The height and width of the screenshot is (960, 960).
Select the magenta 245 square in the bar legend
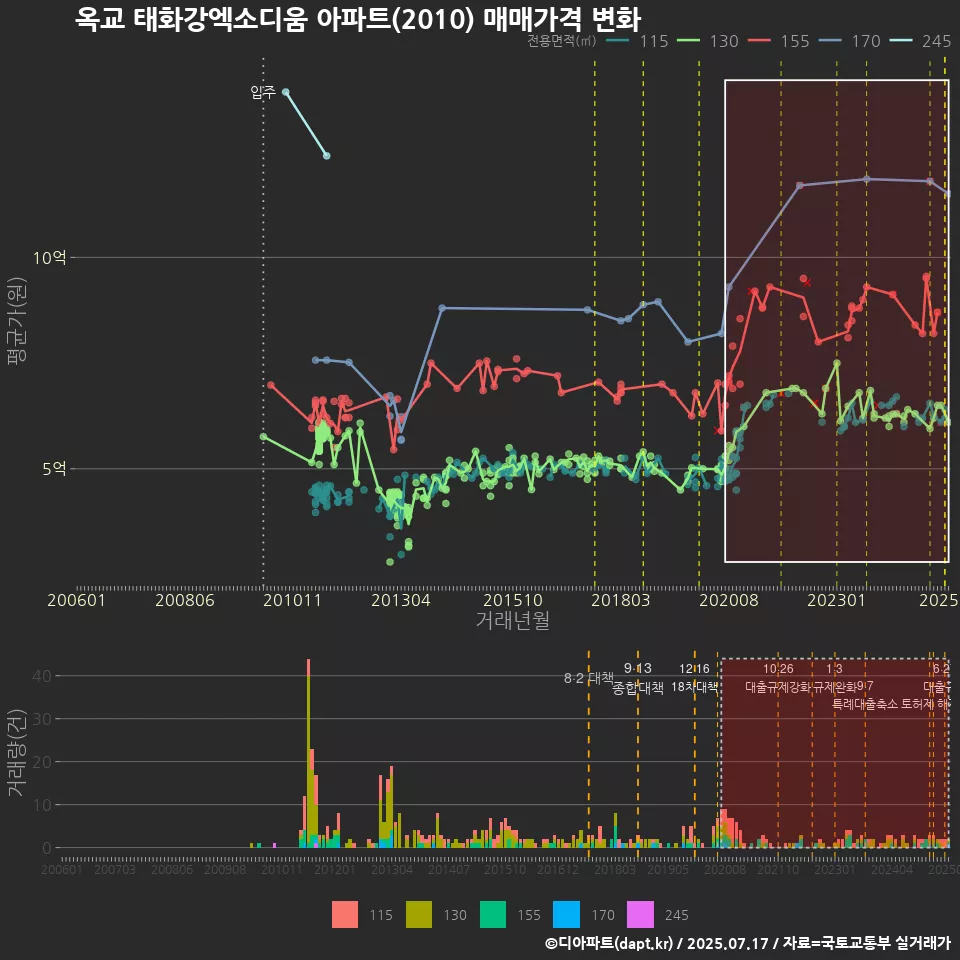pos(640,915)
